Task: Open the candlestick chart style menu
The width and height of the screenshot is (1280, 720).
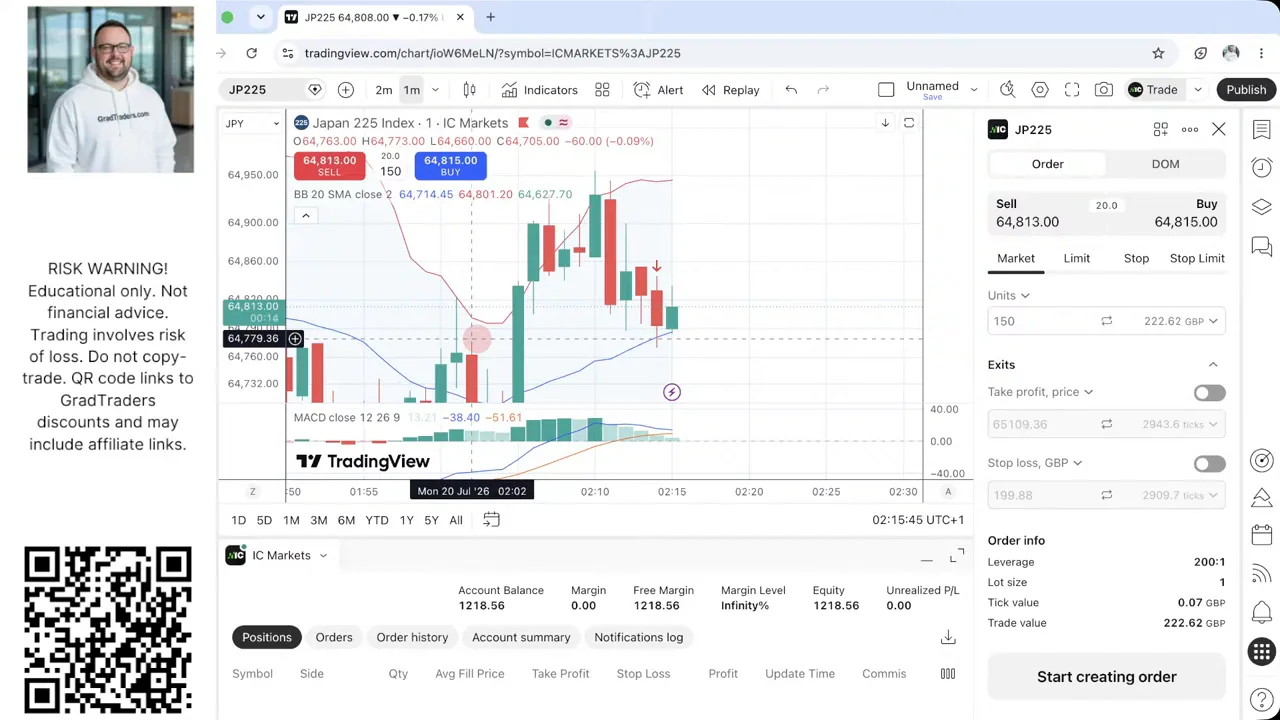Action: pos(469,90)
